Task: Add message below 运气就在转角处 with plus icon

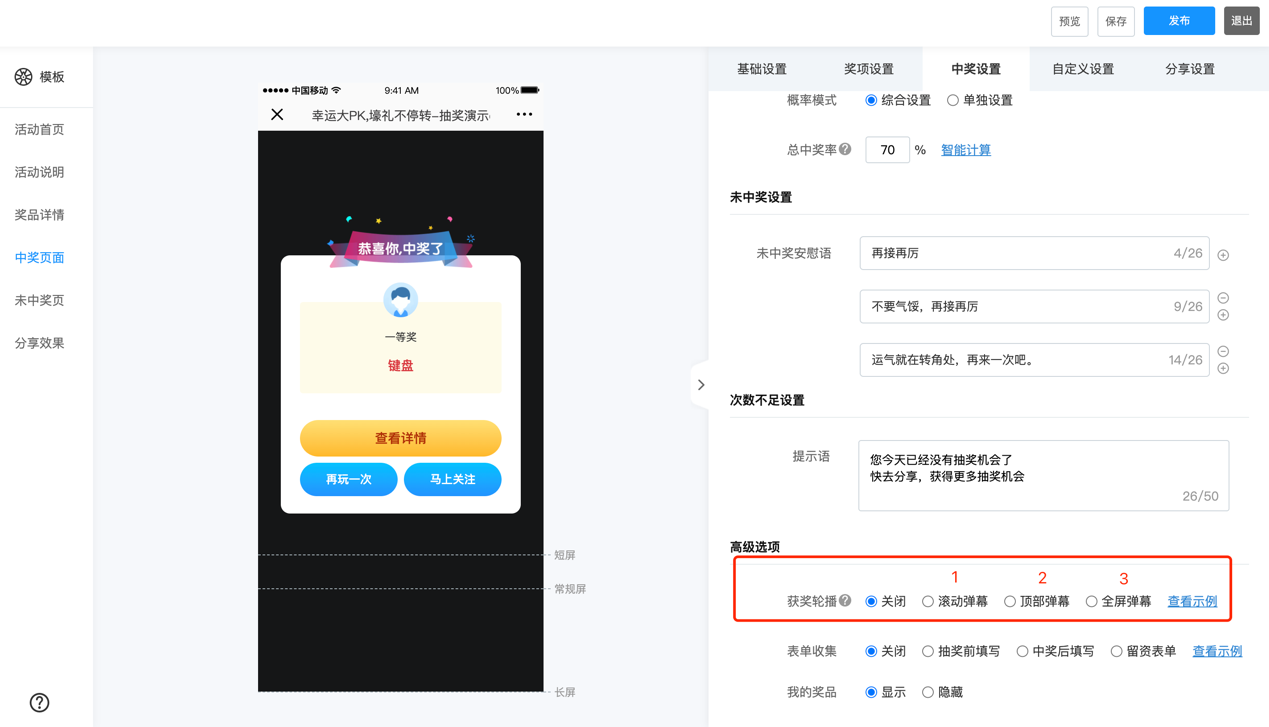Action: point(1223,369)
